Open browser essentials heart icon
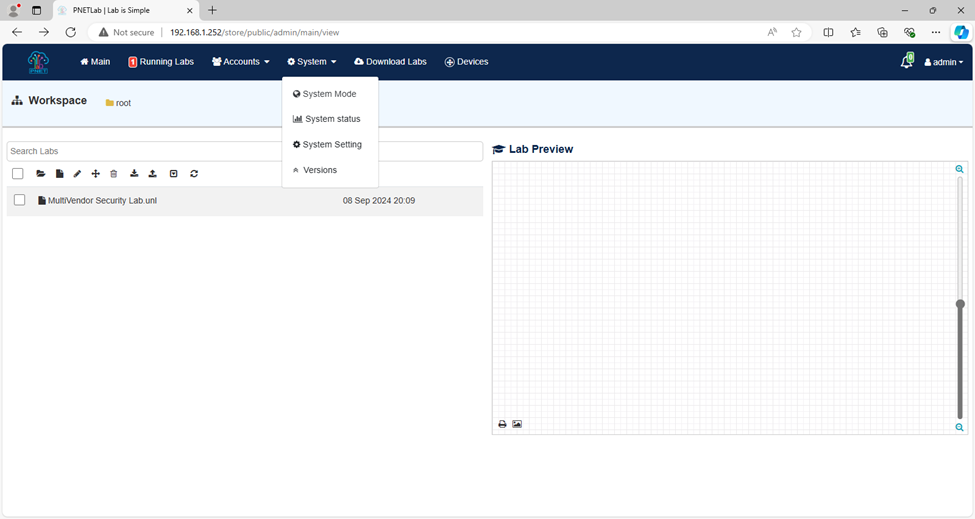Image resolution: width=975 pixels, height=519 pixels. [x=909, y=32]
